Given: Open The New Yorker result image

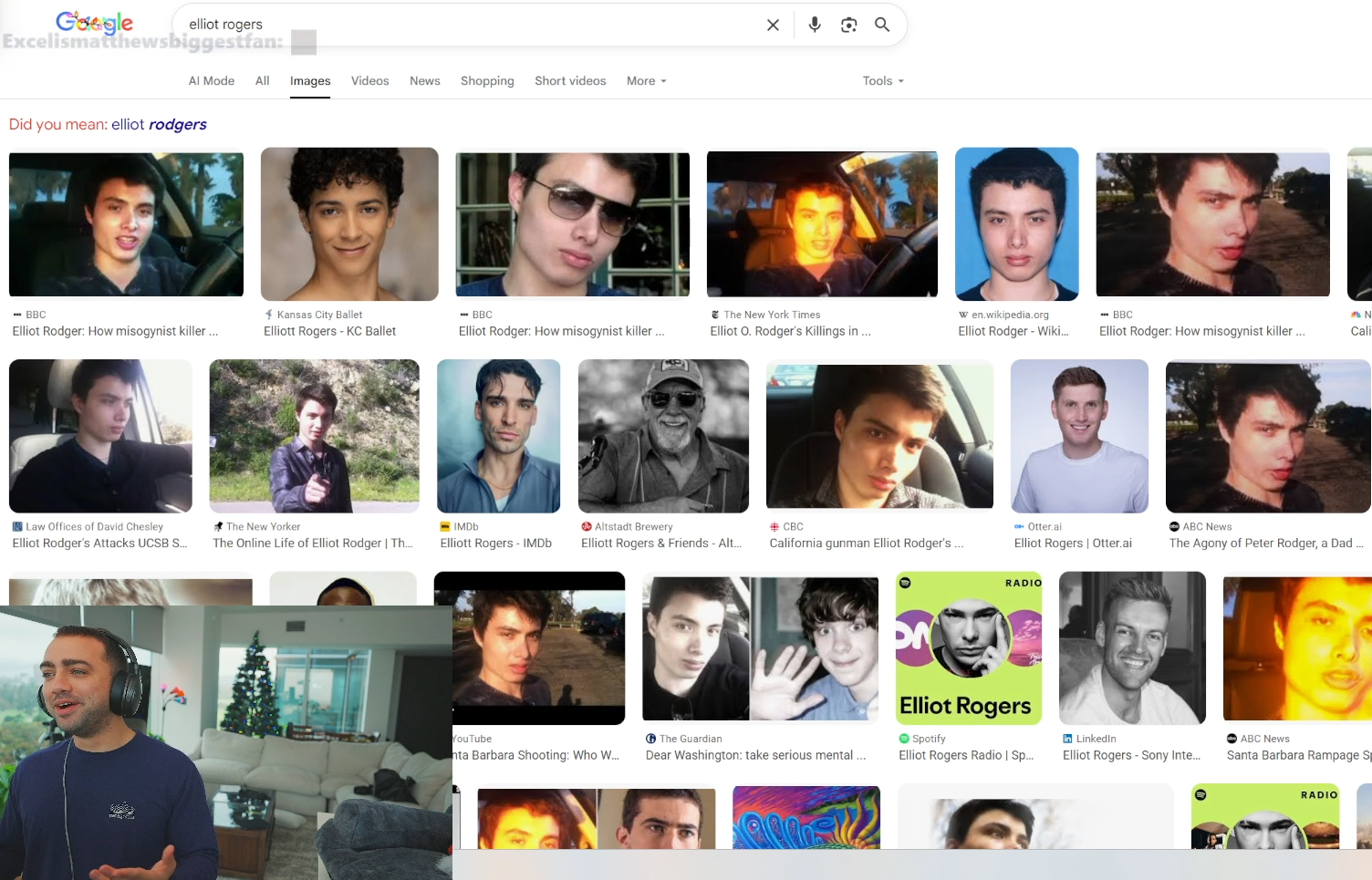Looking at the screenshot, I should [x=315, y=436].
